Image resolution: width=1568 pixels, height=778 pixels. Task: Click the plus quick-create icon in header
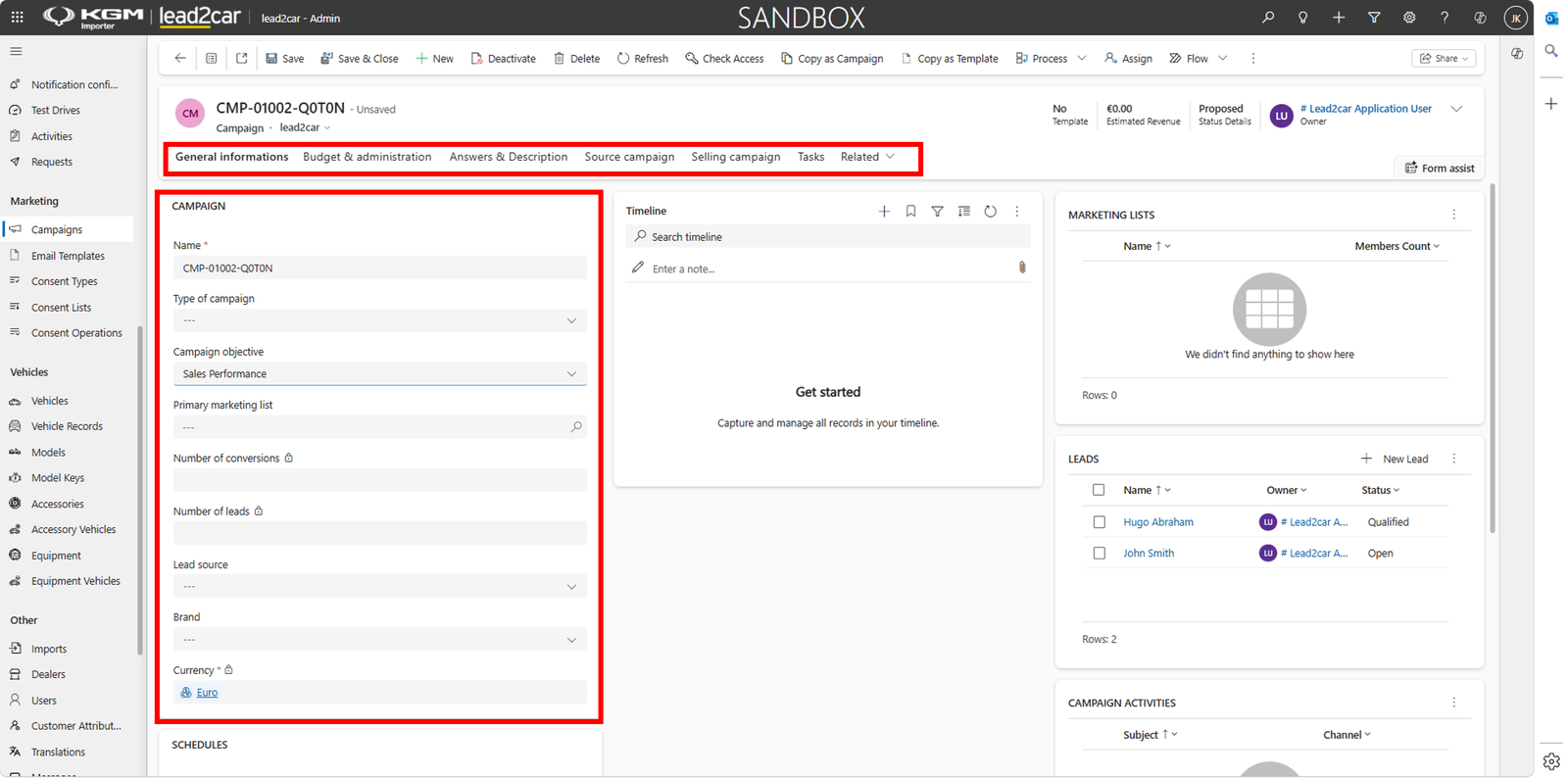tap(1339, 18)
